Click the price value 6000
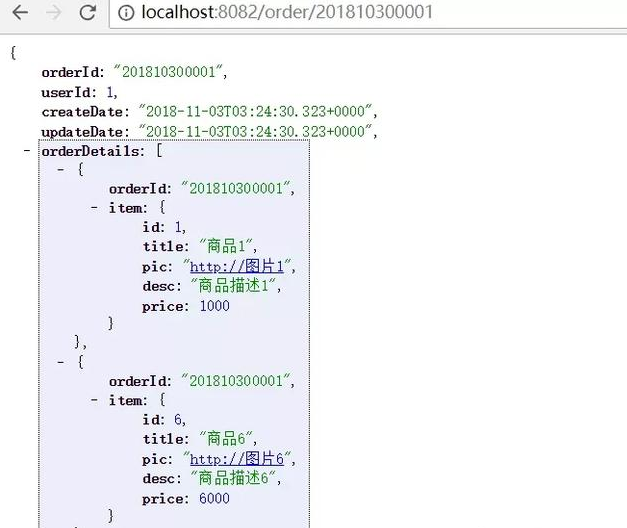Screen dimensions: 627x528 click(x=213, y=497)
